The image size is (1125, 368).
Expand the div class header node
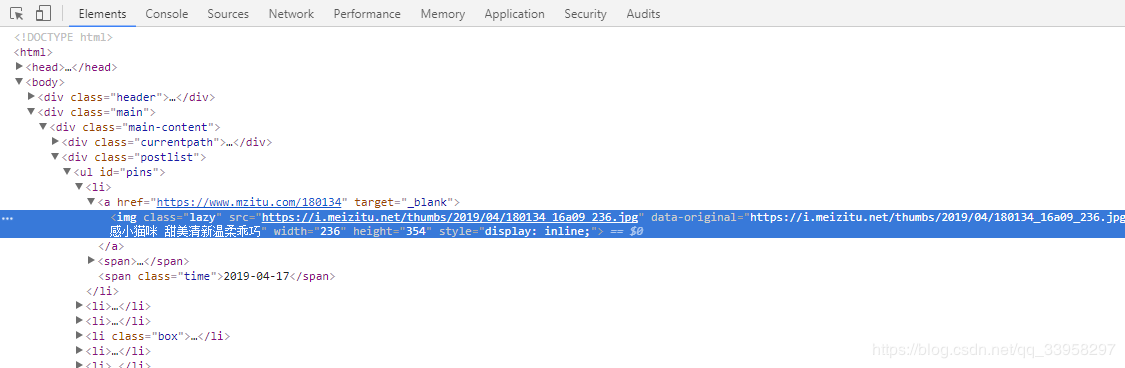pyautogui.click(x=32, y=96)
